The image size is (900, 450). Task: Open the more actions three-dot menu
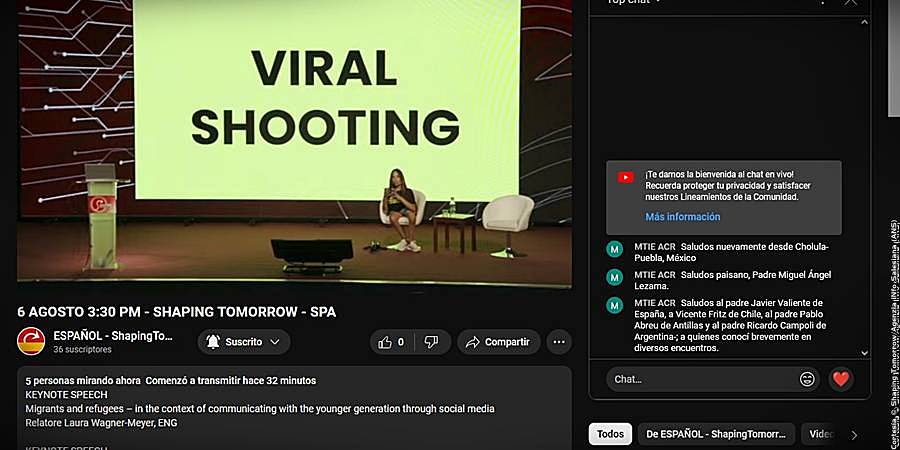coord(559,342)
